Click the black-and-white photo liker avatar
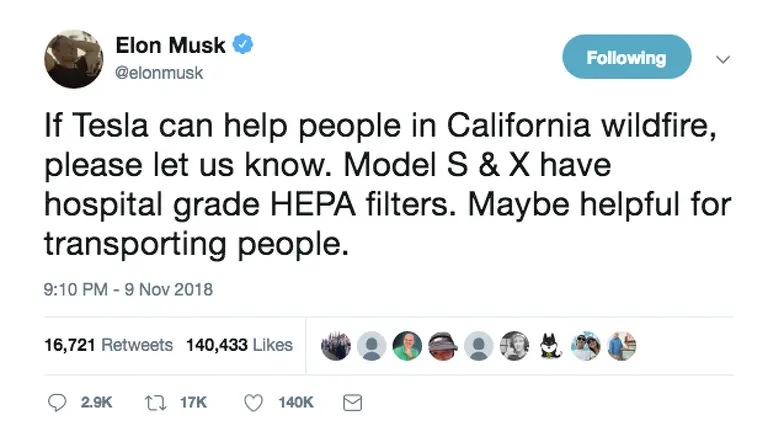 point(514,346)
